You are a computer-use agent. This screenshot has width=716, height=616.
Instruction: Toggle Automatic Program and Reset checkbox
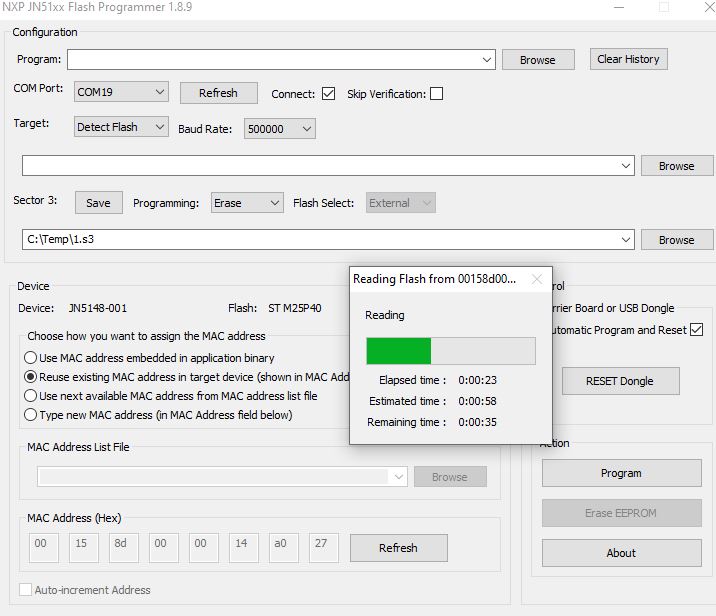696,330
